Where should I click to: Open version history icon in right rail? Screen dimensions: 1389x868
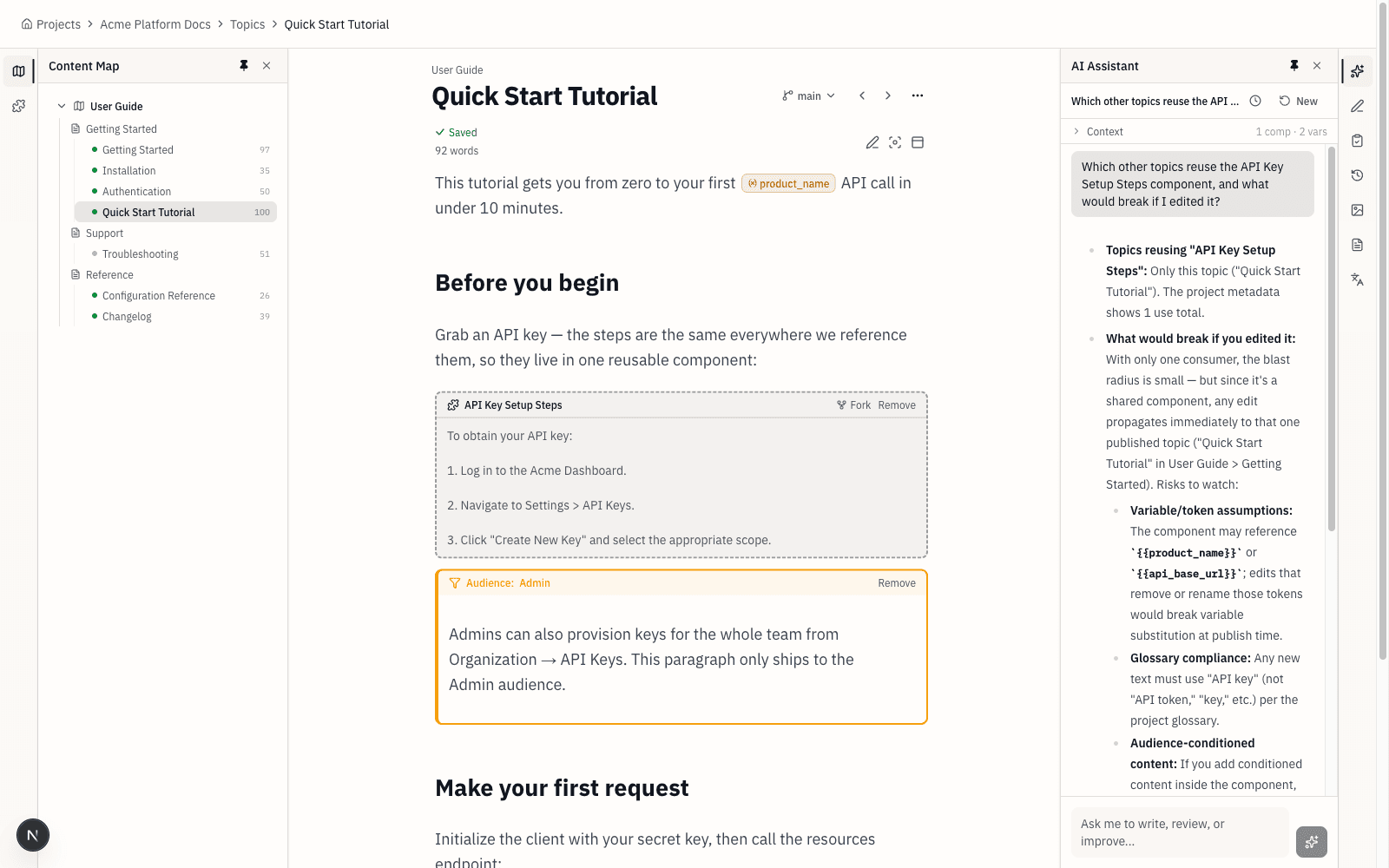(x=1358, y=175)
